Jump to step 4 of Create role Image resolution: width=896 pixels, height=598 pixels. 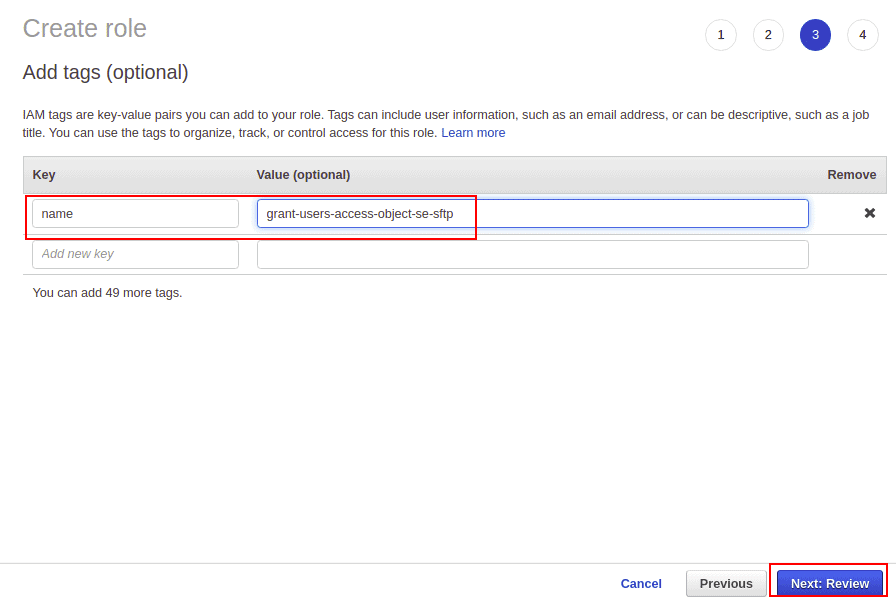click(x=862, y=35)
